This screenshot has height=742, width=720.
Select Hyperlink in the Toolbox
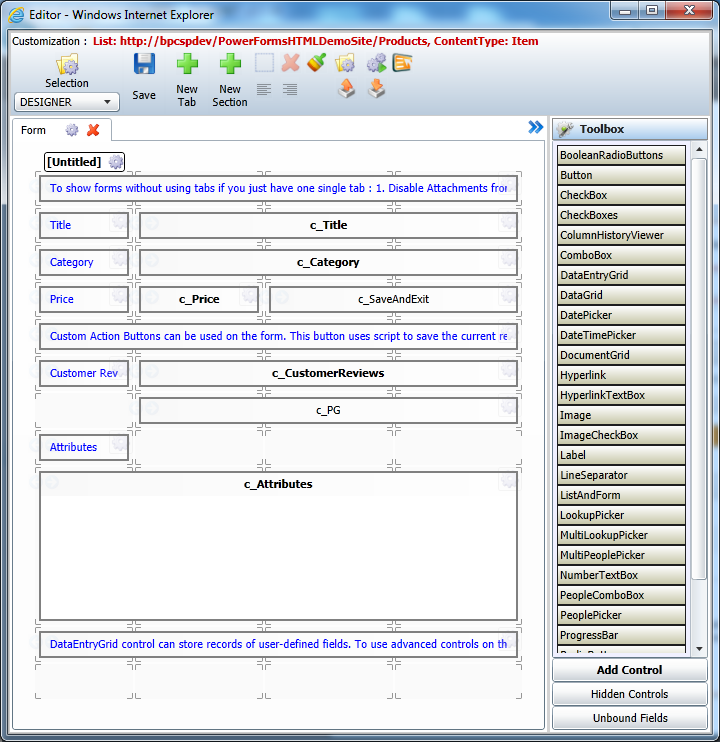pyautogui.click(x=622, y=375)
